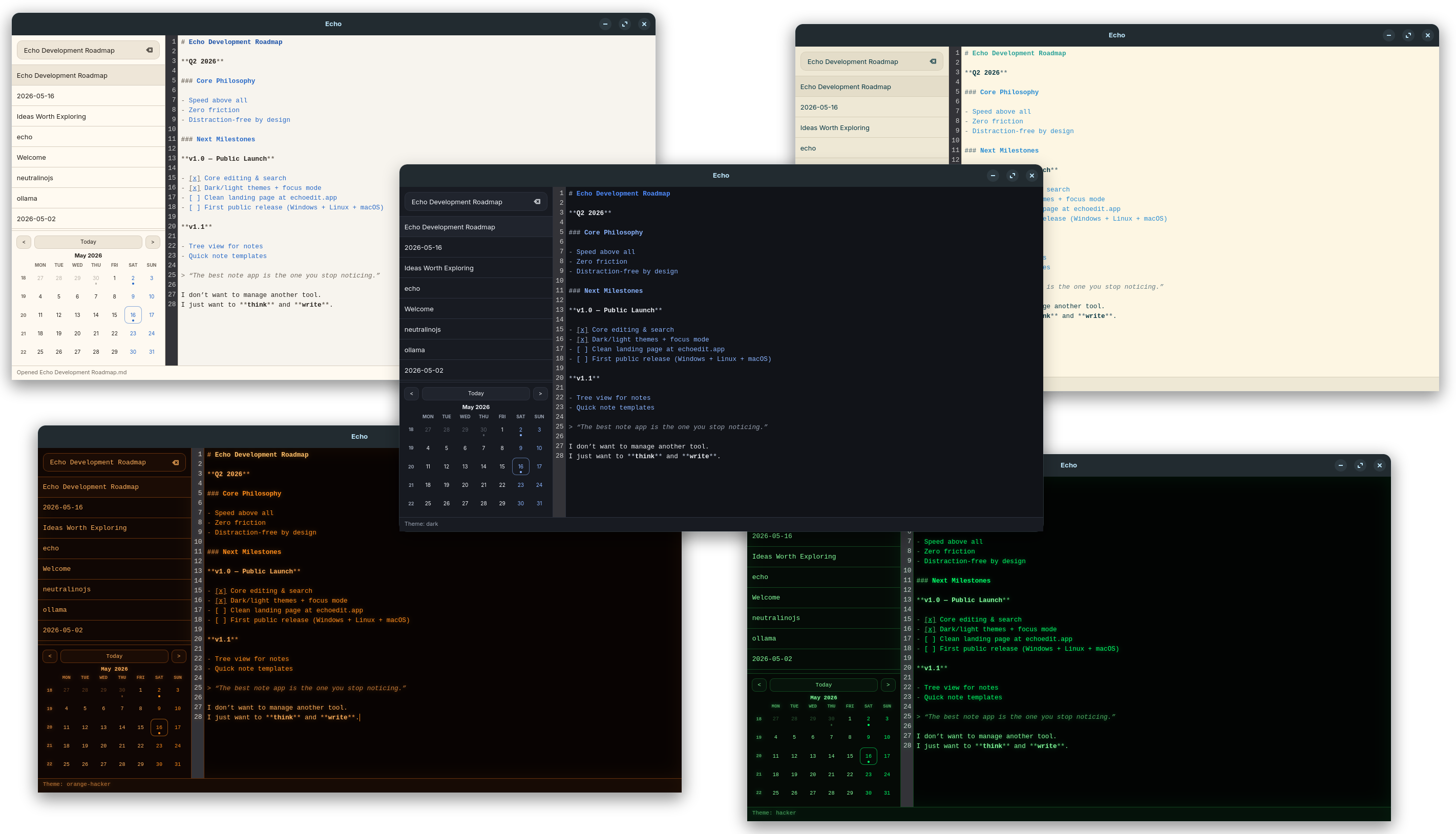This screenshot has width=1456, height=834.
Task: Toggle Dark/light themes checkbox in dark window editor
Action: (x=582, y=339)
